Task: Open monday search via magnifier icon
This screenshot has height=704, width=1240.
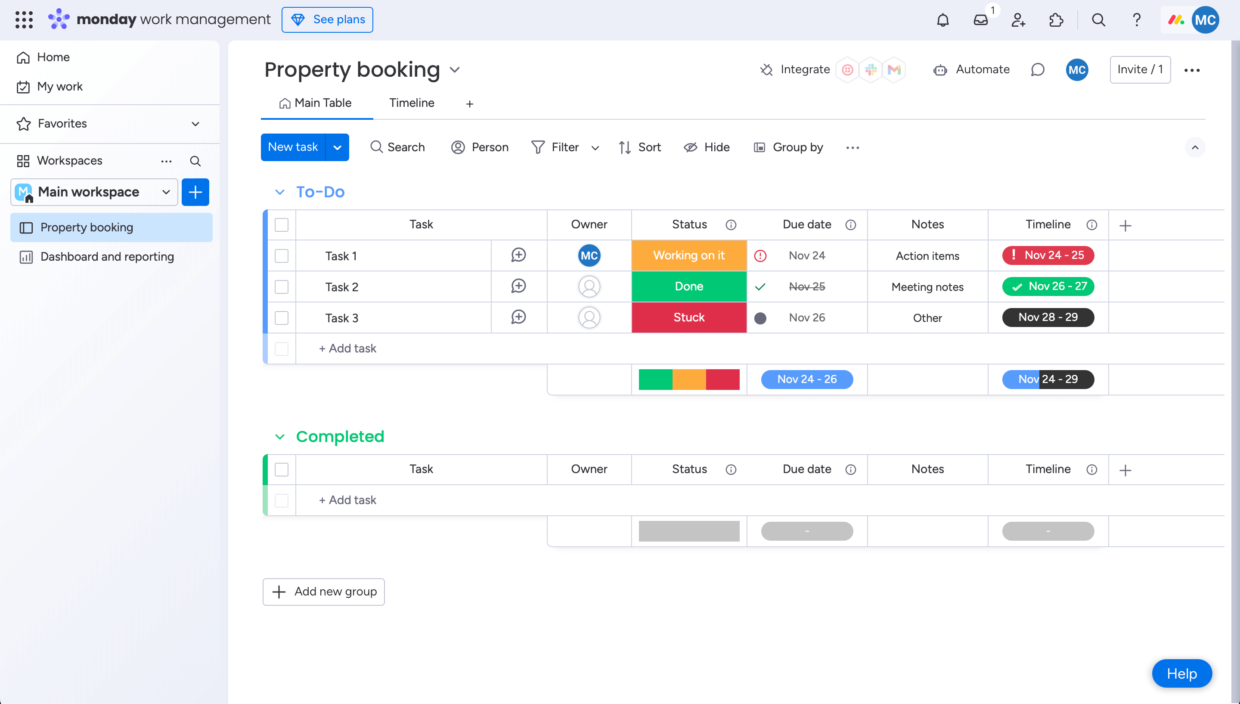Action: (x=1097, y=19)
